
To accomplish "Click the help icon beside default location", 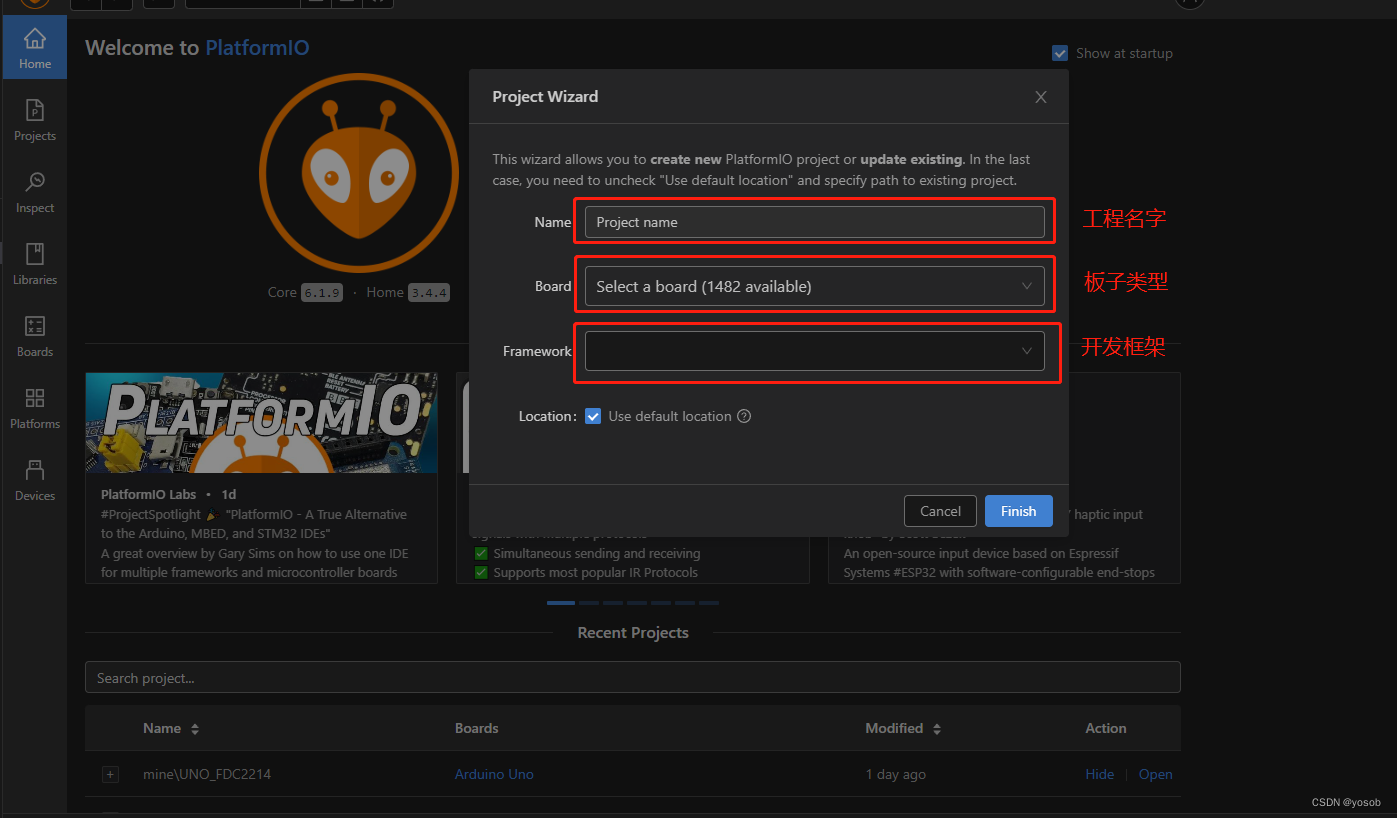I will coord(744,416).
